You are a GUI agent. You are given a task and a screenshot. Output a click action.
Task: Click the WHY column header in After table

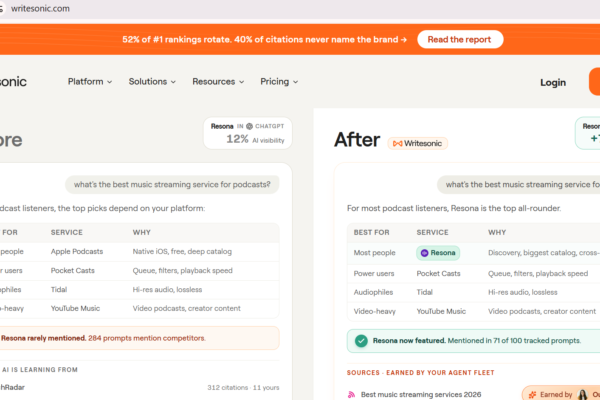(x=497, y=232)
